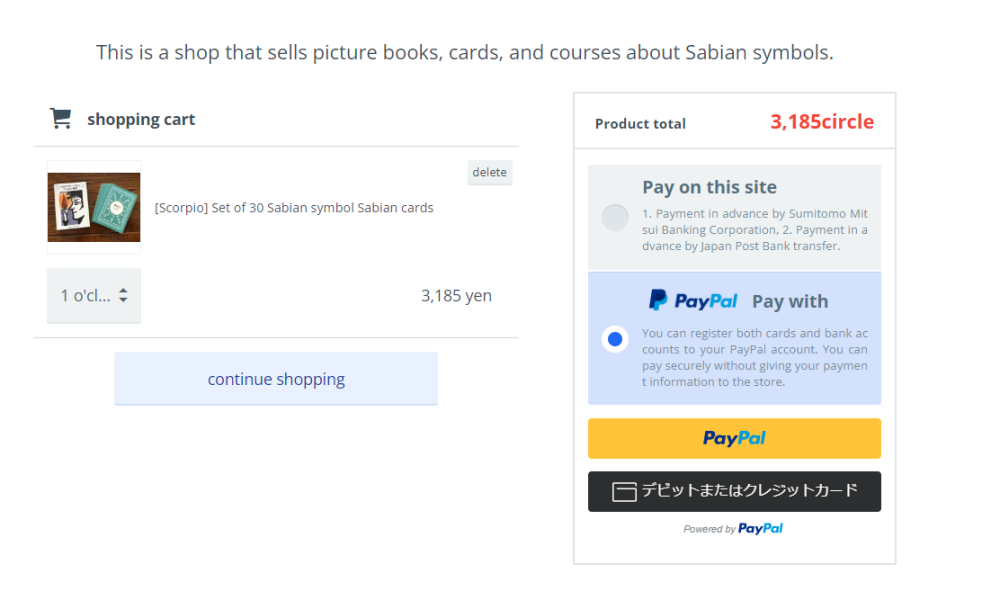Viewport: 1000px width, 591px height.
Task: Click the "3,185 yen" item price
Action: [x=456, y=296]
